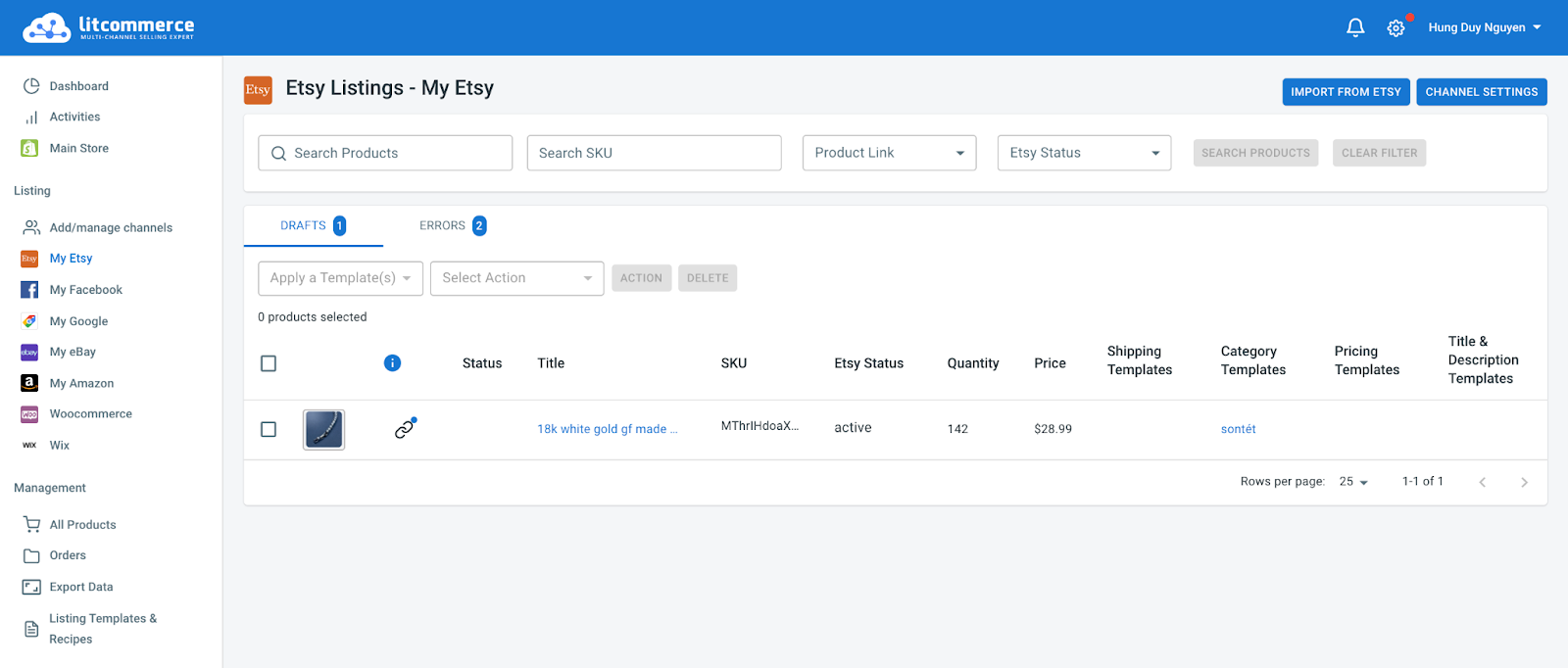Change rows per page from 25
The image size is (1568, 668).
click(1353, 482)
